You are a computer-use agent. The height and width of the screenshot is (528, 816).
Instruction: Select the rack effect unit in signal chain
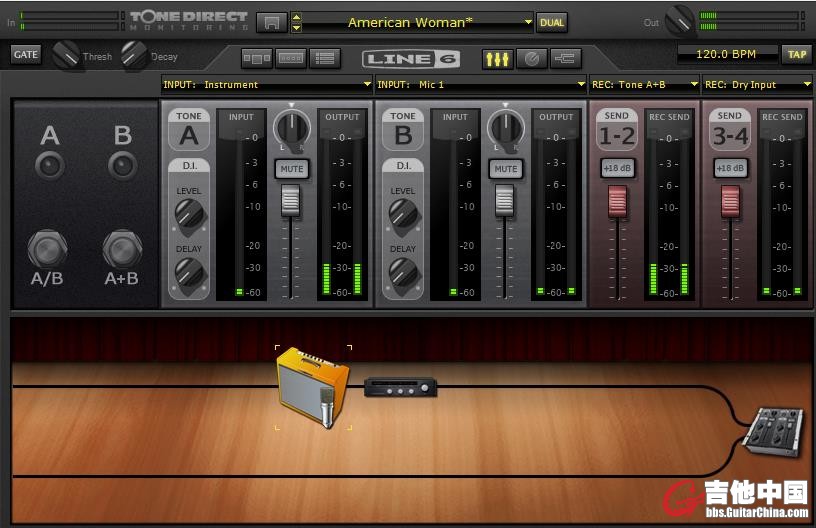point(400,386)
